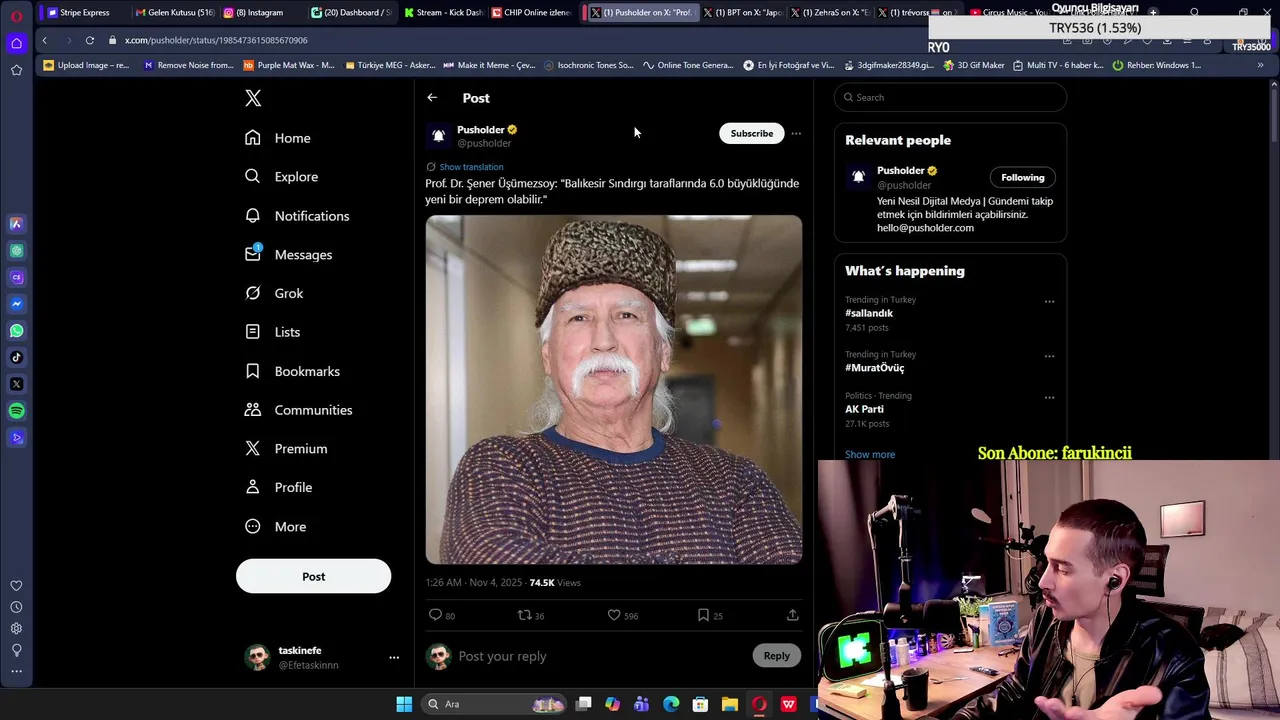This screenshot has width=1280, height=720.
Task: Open Profile in the sidebar
Action: (279, 487)
